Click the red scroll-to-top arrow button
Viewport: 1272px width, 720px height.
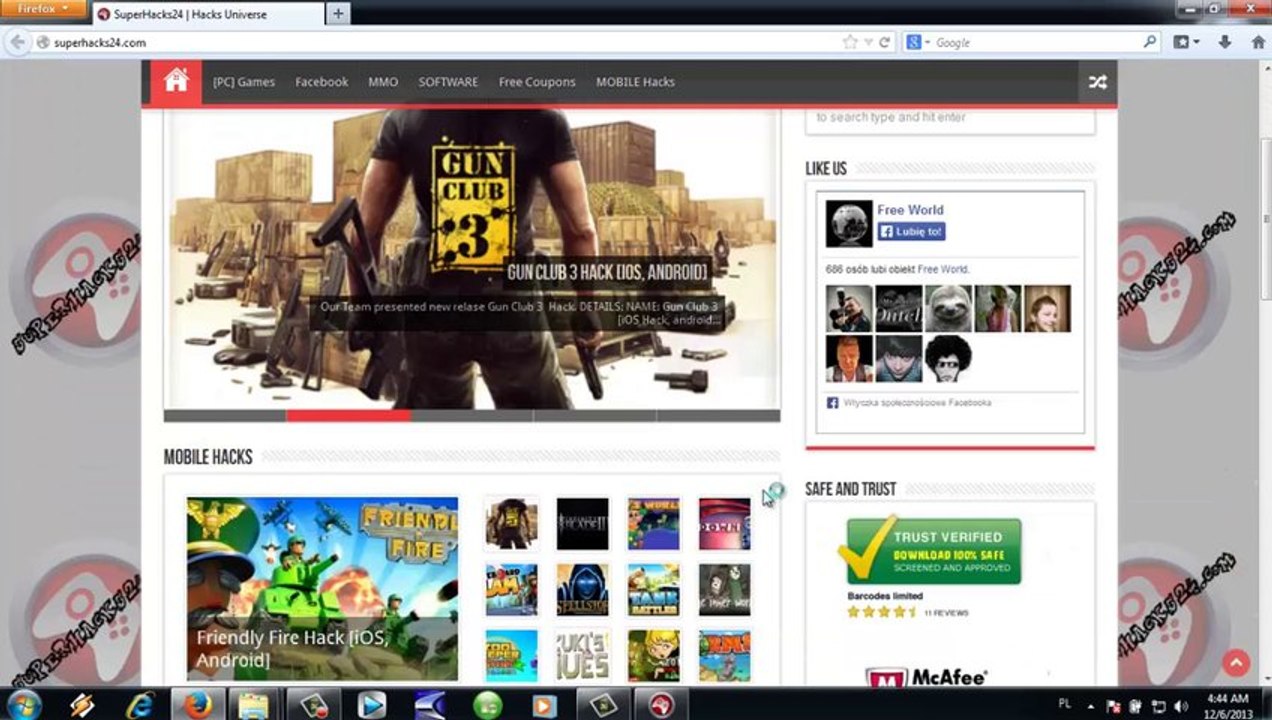(x=1236, y=663)
